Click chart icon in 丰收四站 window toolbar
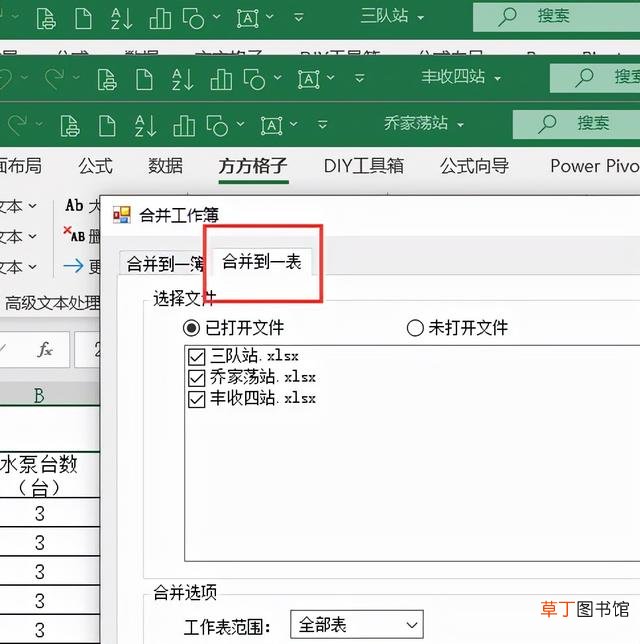 pyautogui.click(x=221, y=79)
